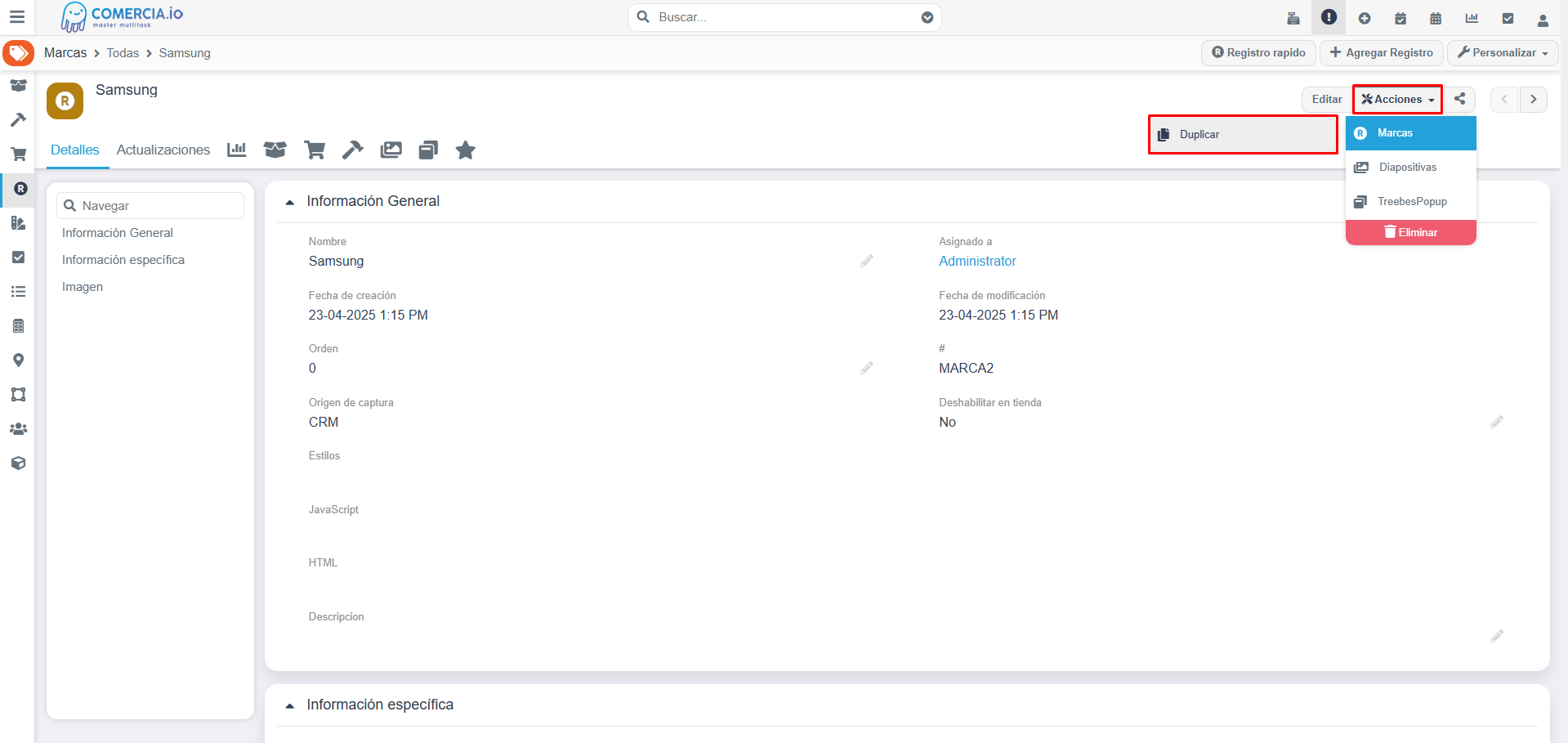This screenshot has width=1568, height=743.
Task: Click the share icon next to Acciones
Action: click(x=1459, y=99)
